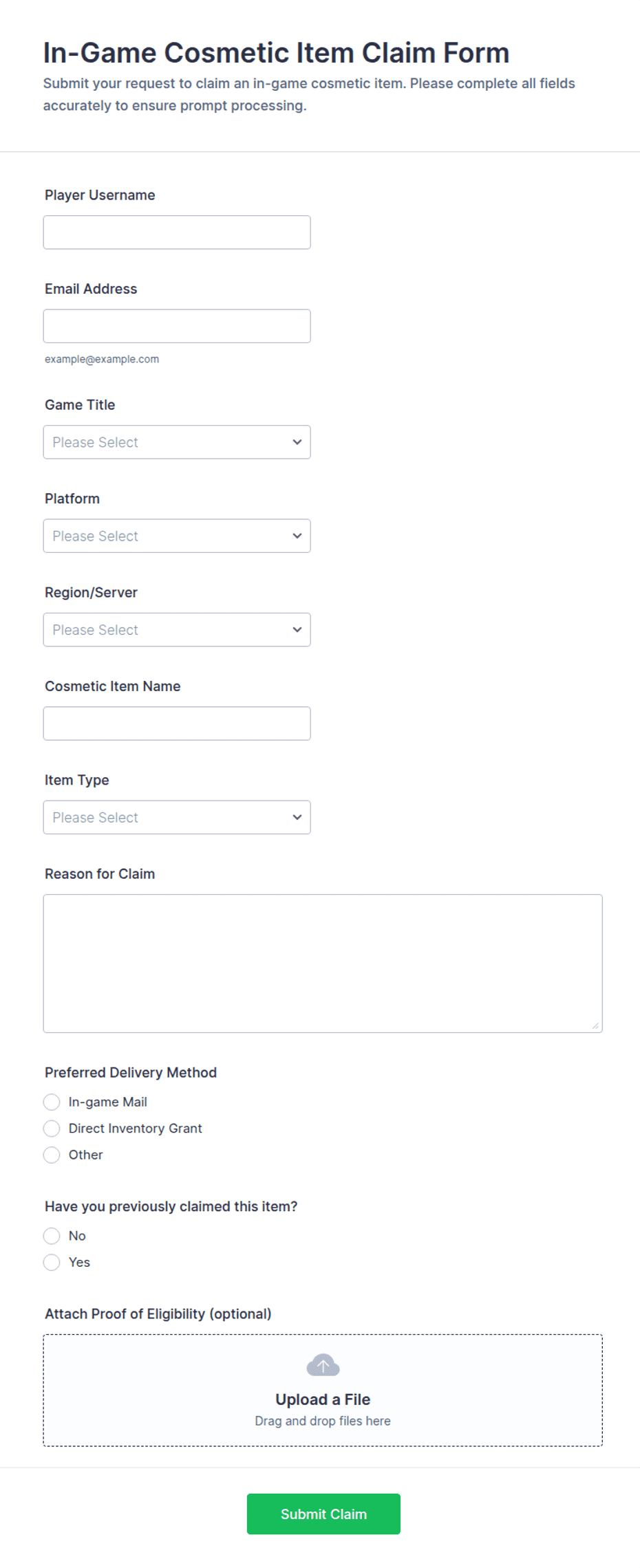The height and width of the screenshot is (1568, 640).
Task: Expand the Region/Server dropdown
Action: click(x=177, y=629)
